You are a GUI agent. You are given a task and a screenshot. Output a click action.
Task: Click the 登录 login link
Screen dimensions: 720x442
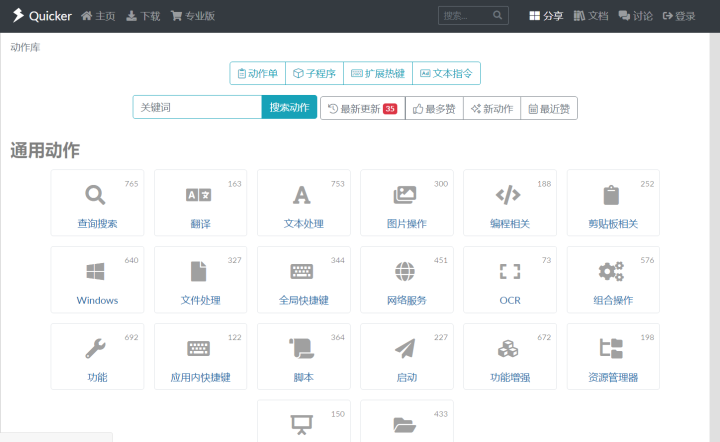coord(679,16)
